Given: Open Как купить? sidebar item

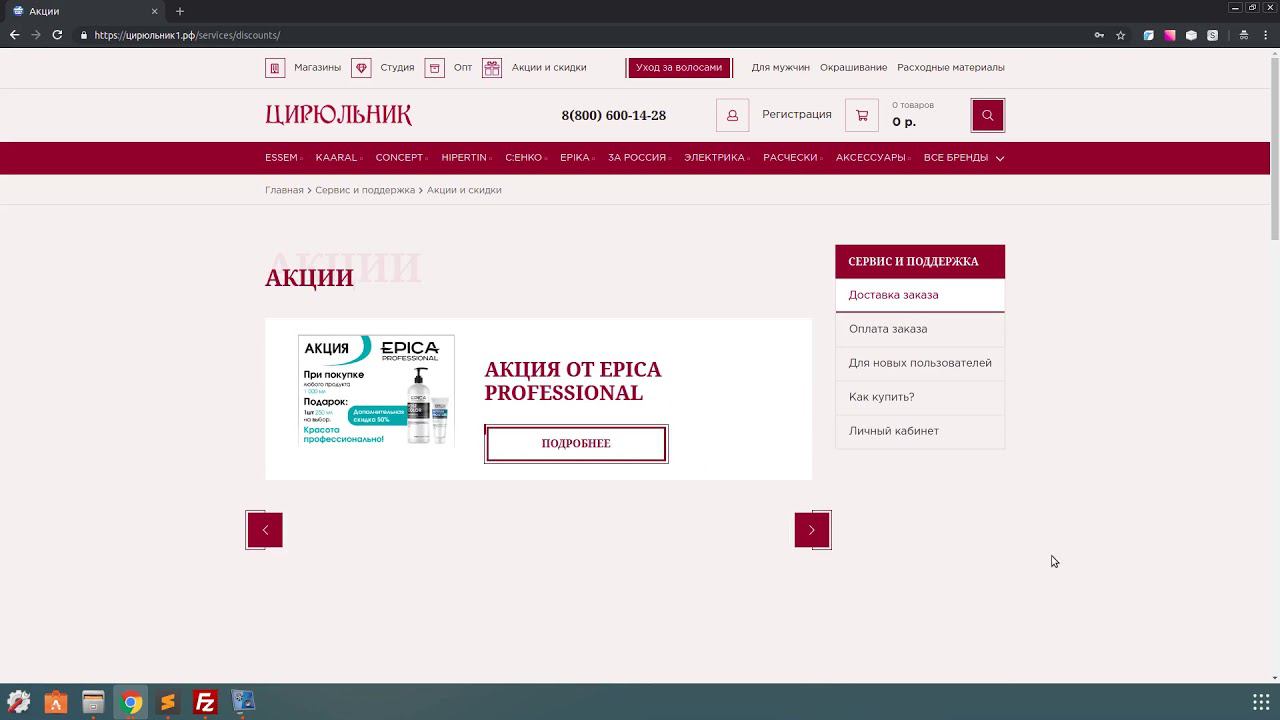Looking at the screenshot, I should click(x=920, y=397).
